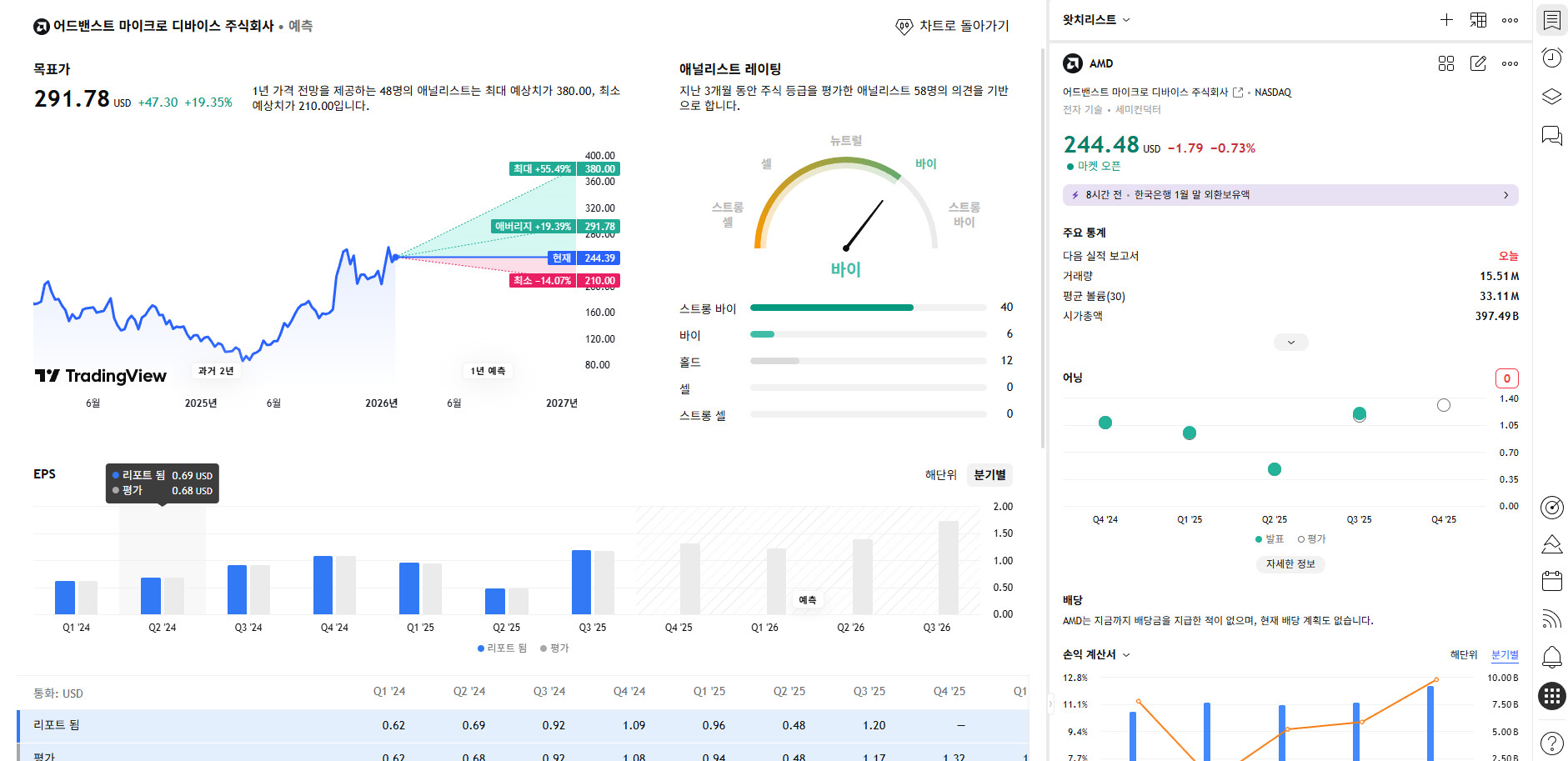The image size is (1568, 761).
Task: Click the 홀드 rating progress bar
Action: (x=869, y=361)
